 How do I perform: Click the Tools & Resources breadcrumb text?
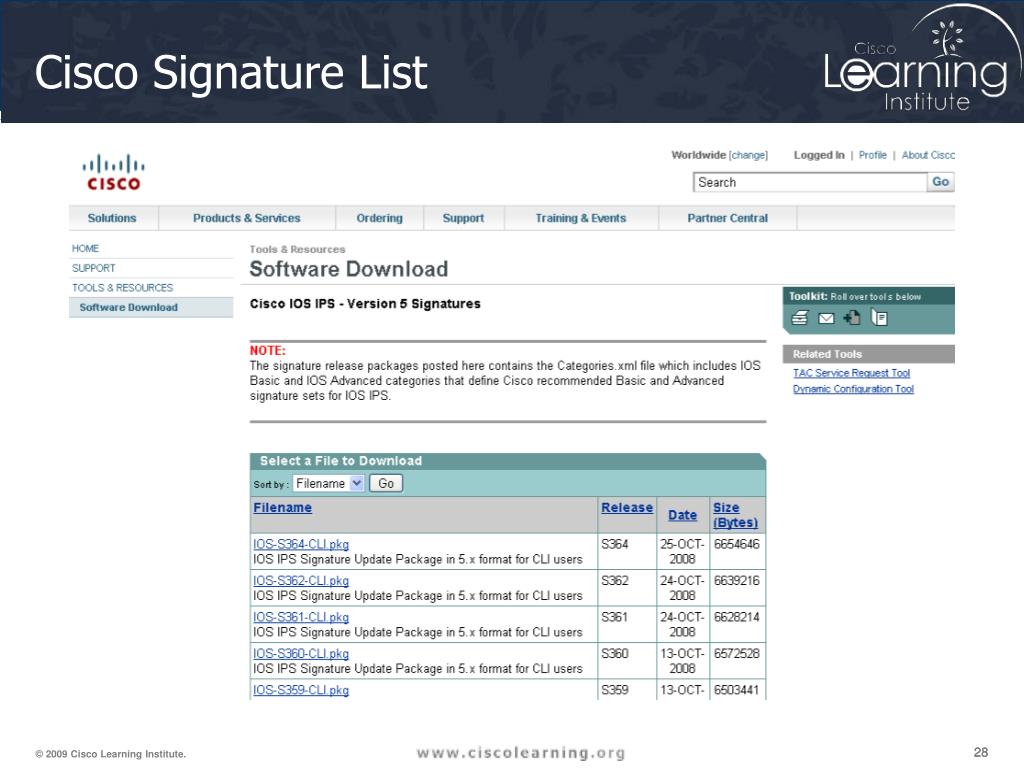point(297,249)
